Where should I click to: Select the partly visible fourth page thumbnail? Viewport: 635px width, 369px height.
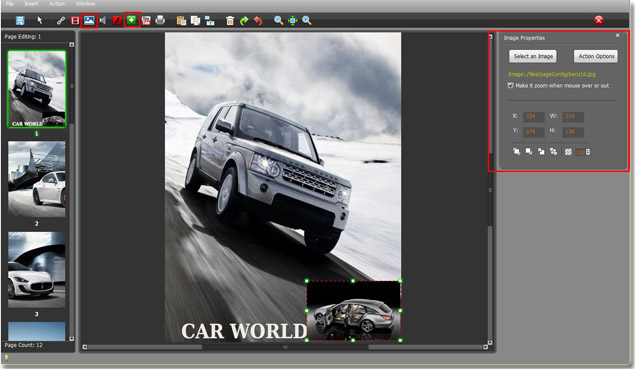(36, 331)
